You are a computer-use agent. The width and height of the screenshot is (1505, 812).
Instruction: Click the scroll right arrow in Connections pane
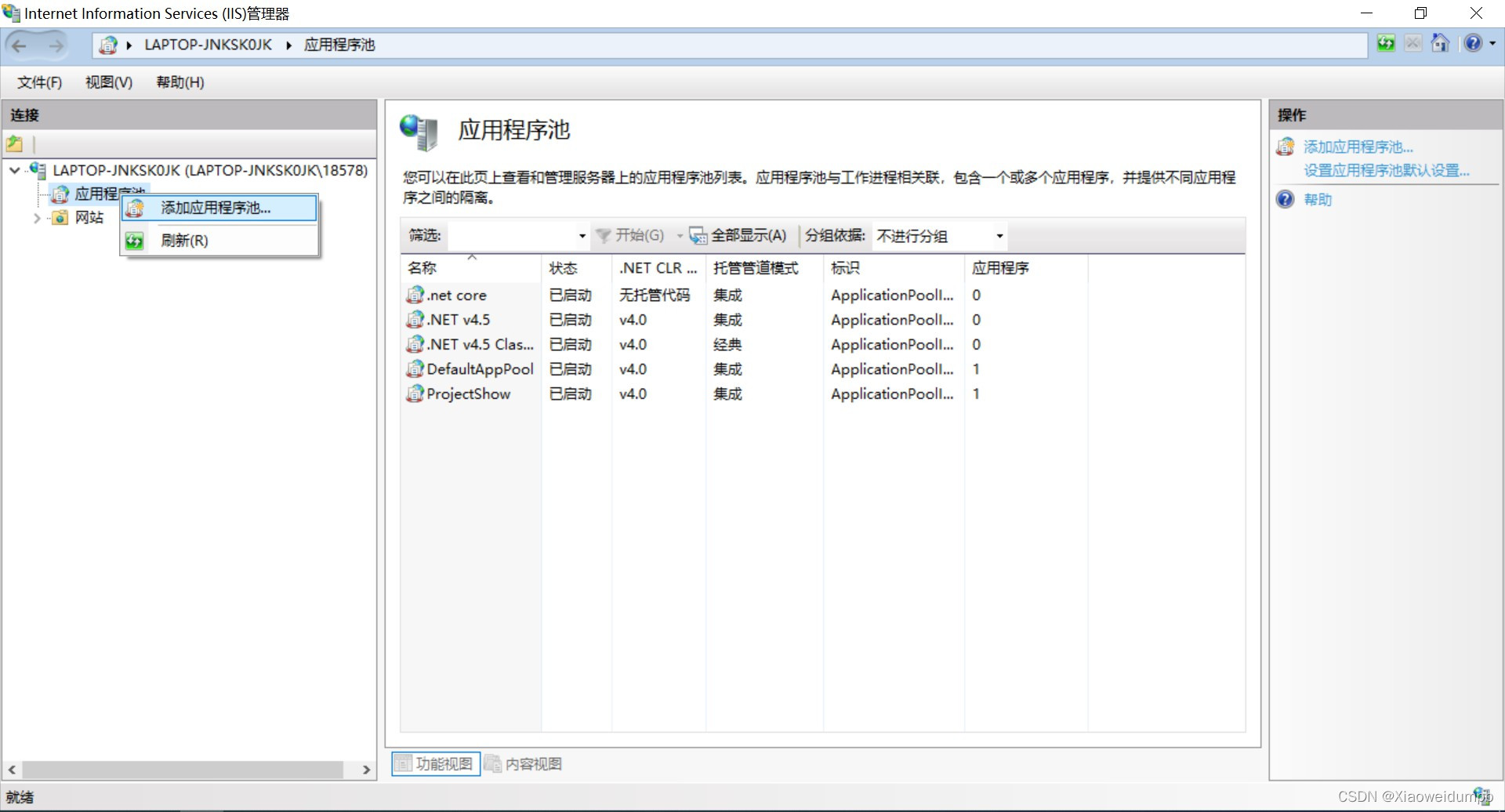click(x=366, y=770)
